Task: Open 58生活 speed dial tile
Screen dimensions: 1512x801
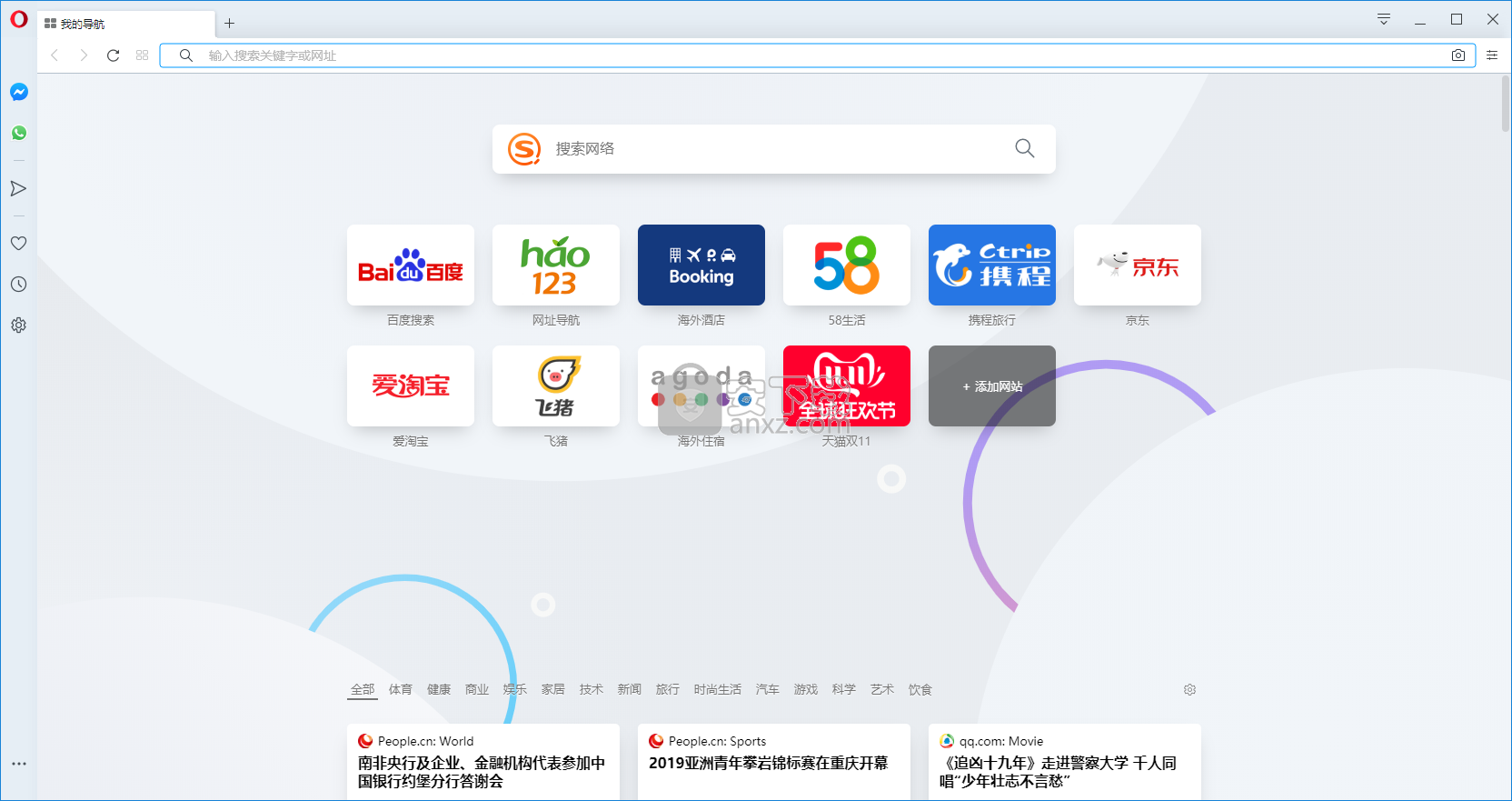Action: tap(847, 265)
